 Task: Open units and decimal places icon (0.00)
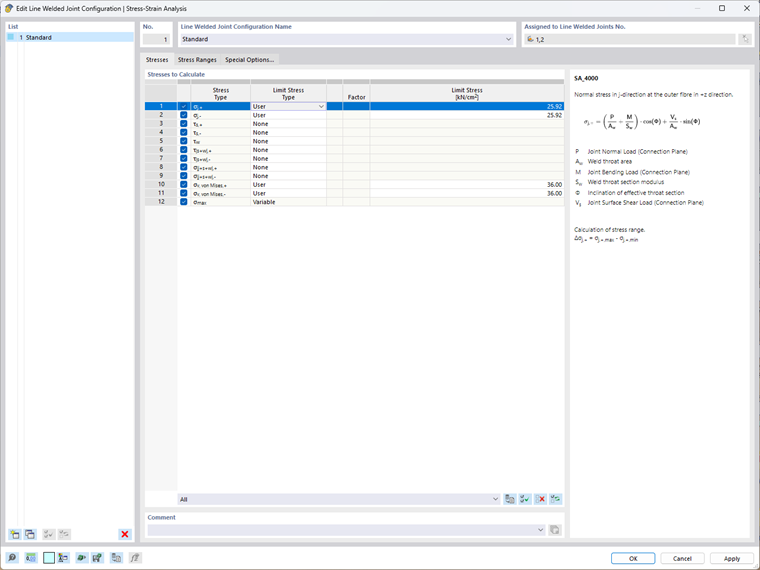(x=31, y=558)
